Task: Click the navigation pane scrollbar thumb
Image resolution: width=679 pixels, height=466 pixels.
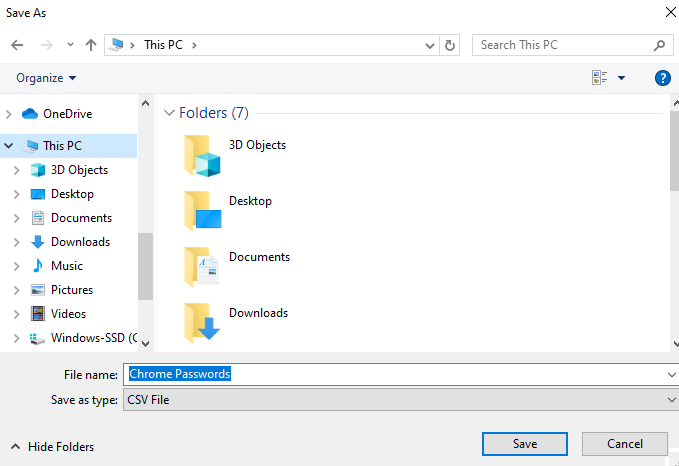Action: coord(146,266)
